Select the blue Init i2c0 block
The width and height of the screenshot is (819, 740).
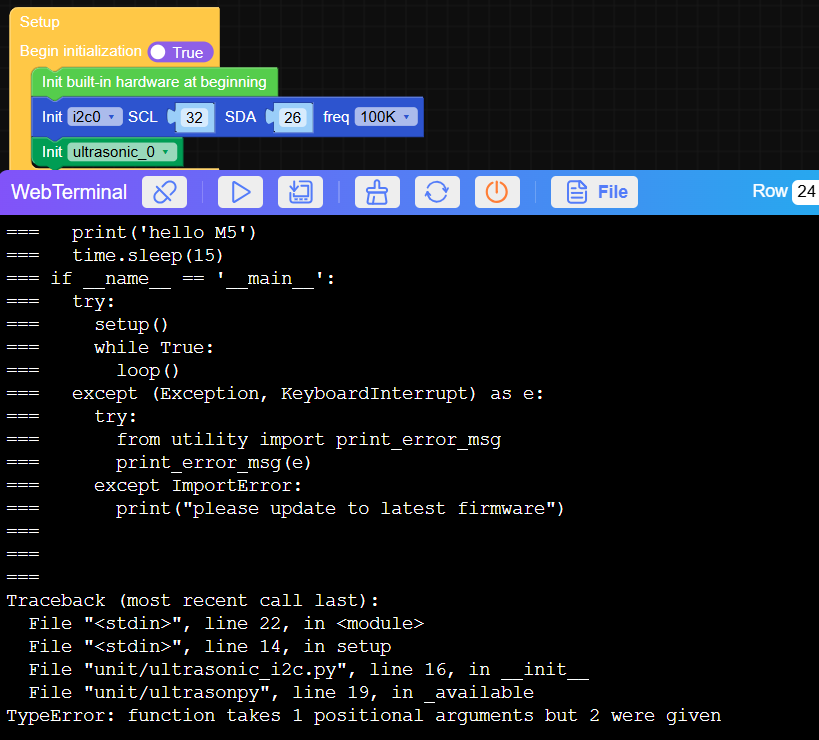coord(52,117)
